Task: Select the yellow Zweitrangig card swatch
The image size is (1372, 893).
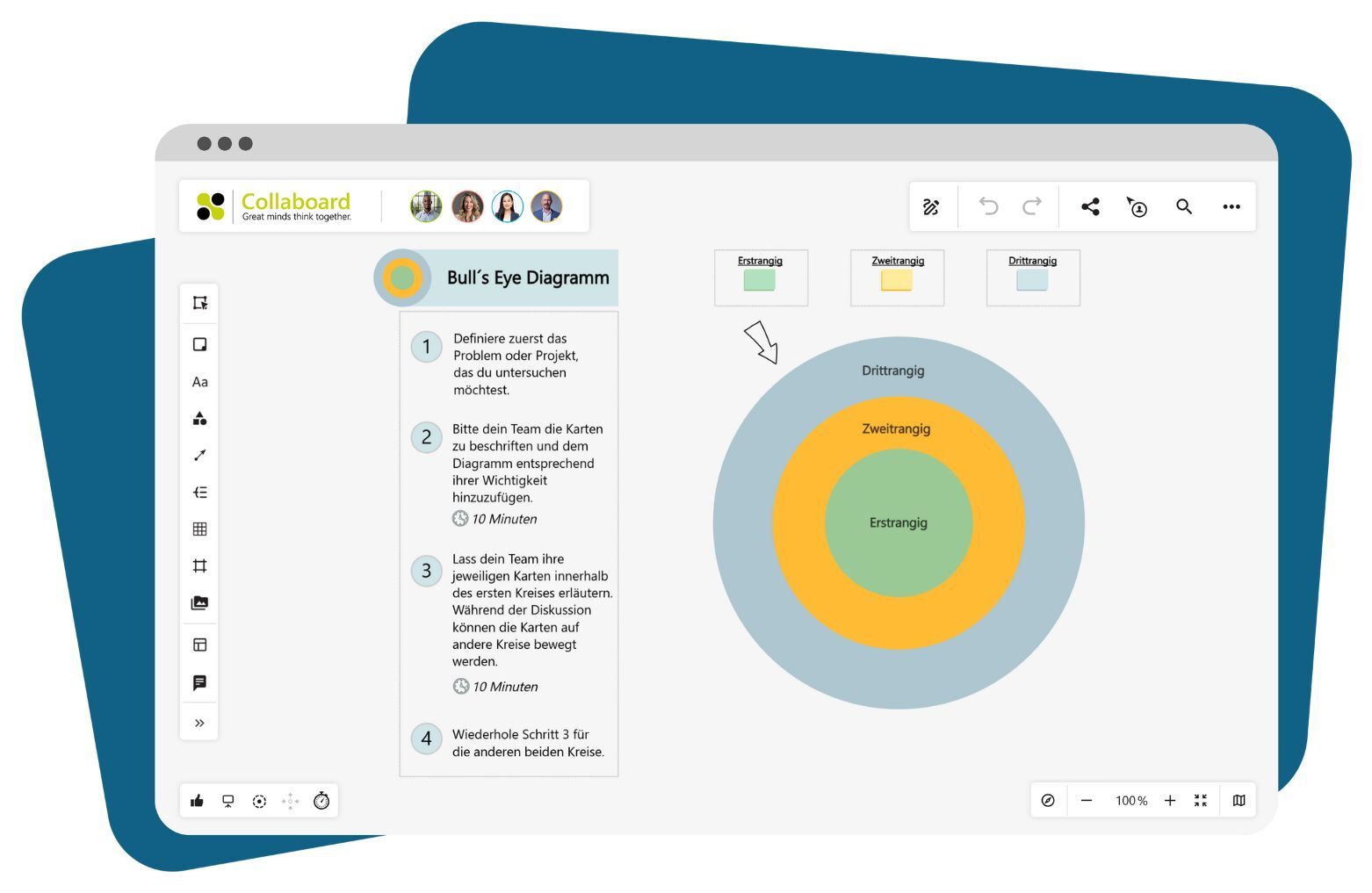Action: [897, 280]
